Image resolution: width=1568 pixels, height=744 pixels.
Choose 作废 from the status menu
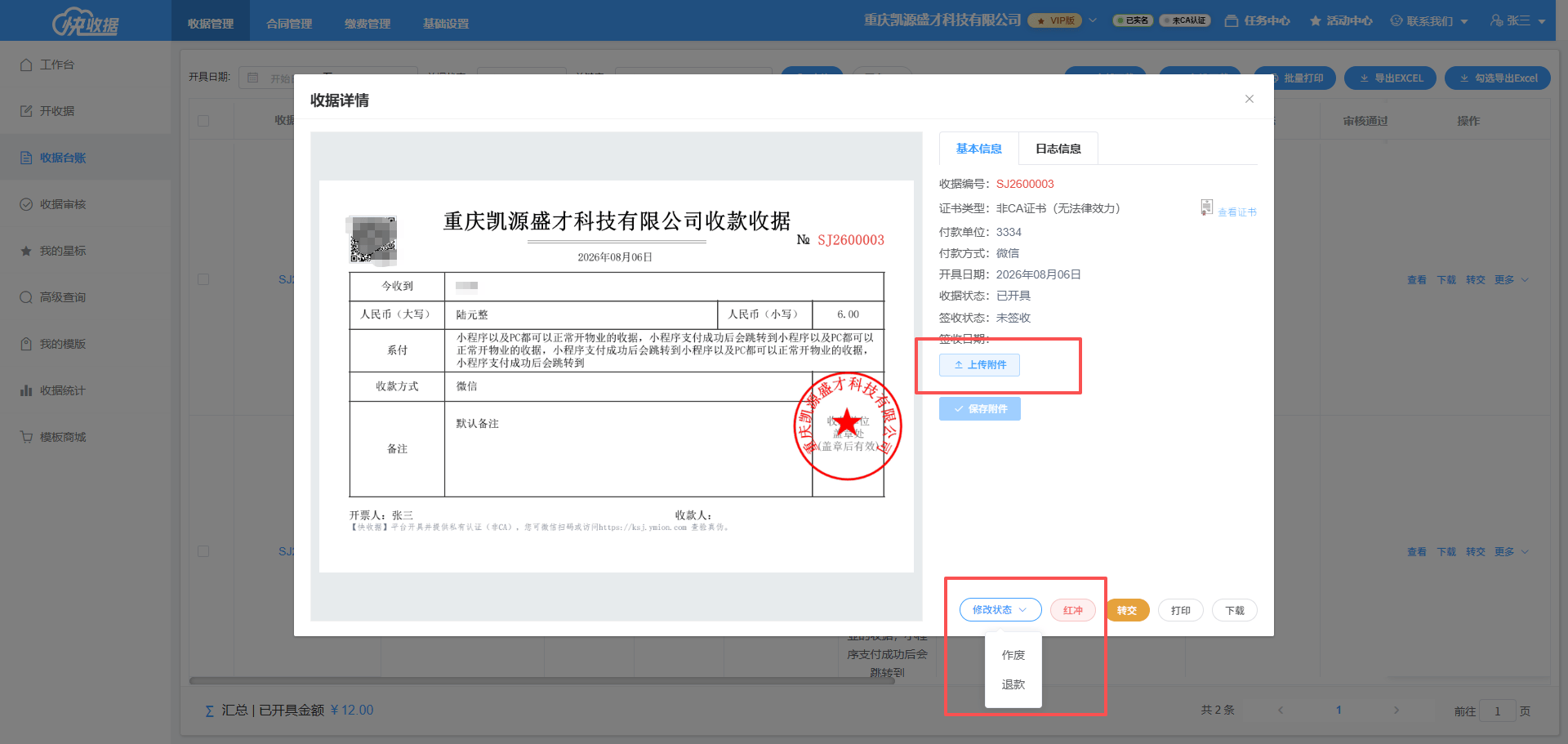[x=1013, y=655]
